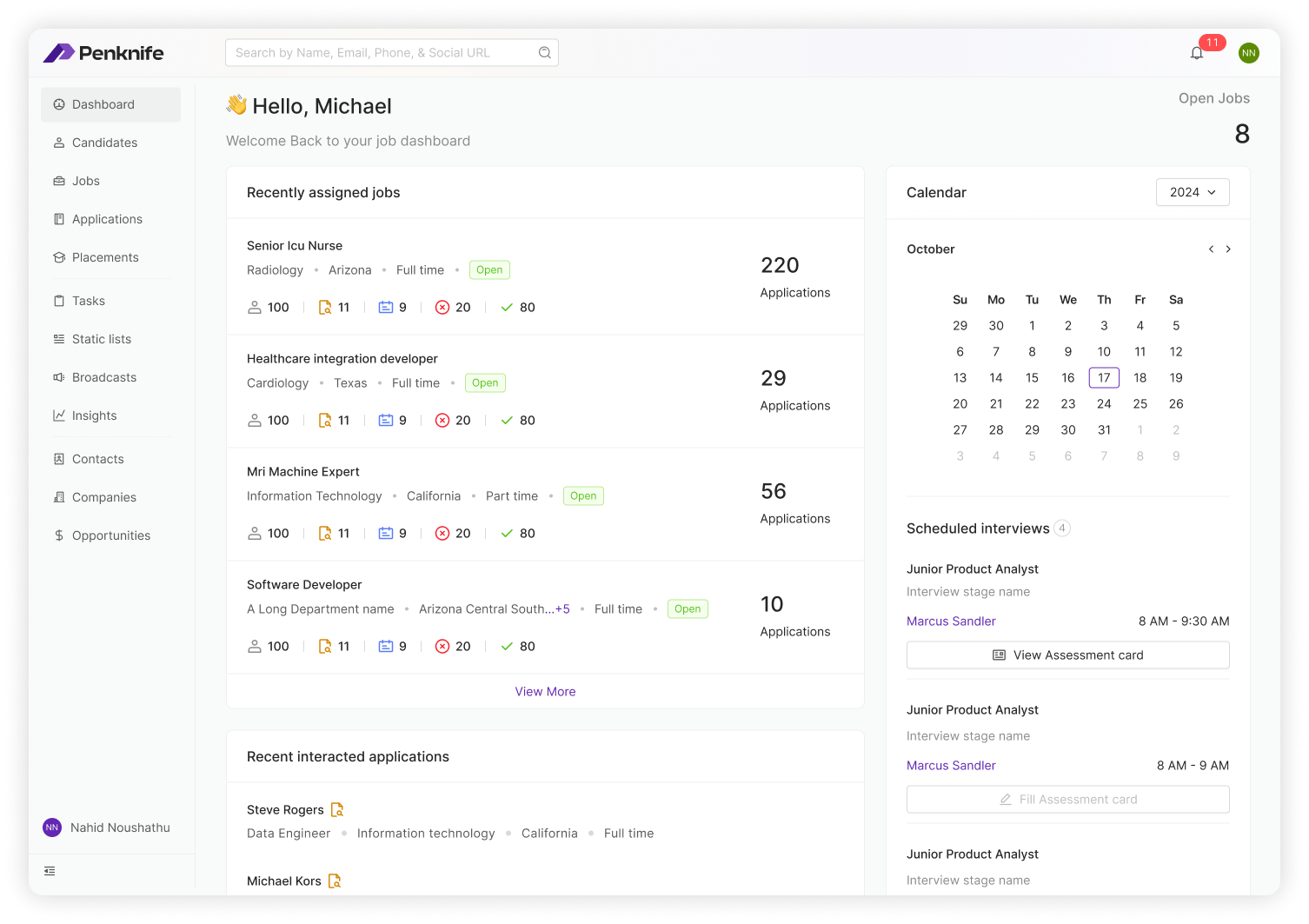Open Static lists in sidebar
The width and height of the screenshot is (1309, 924).
tap(110, 339)
